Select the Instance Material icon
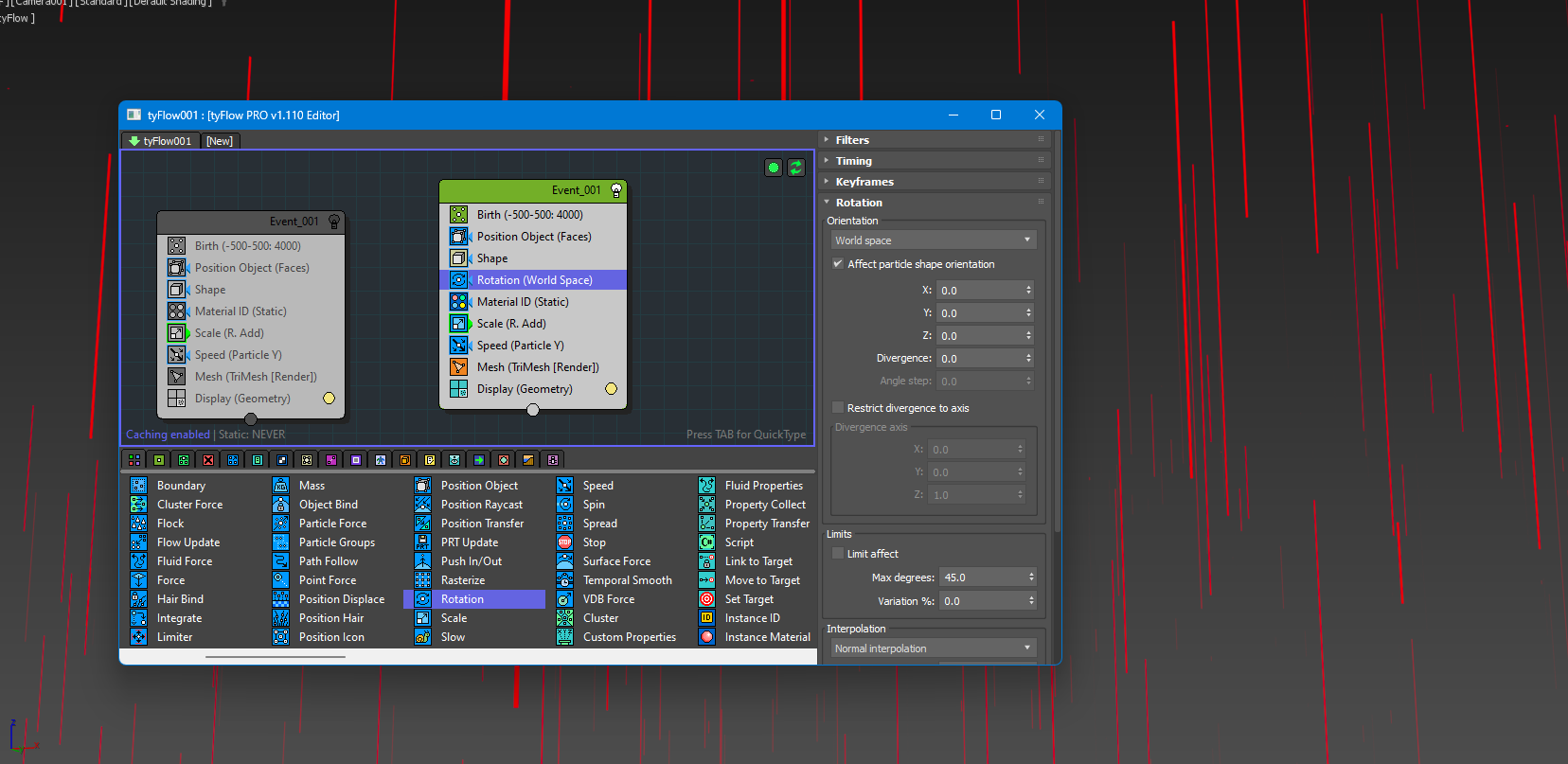Image resolution: width=1568 pixels, height=764 pixels. pos(707,637)
